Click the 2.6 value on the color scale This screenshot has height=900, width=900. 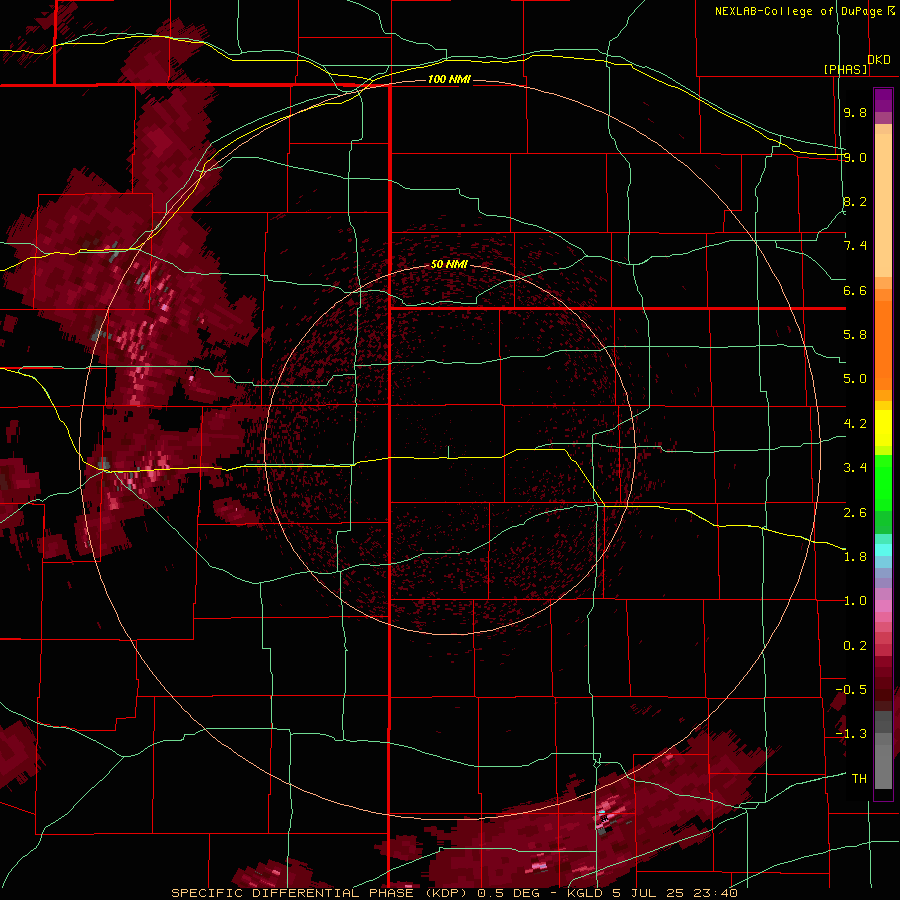click(855, 512)
